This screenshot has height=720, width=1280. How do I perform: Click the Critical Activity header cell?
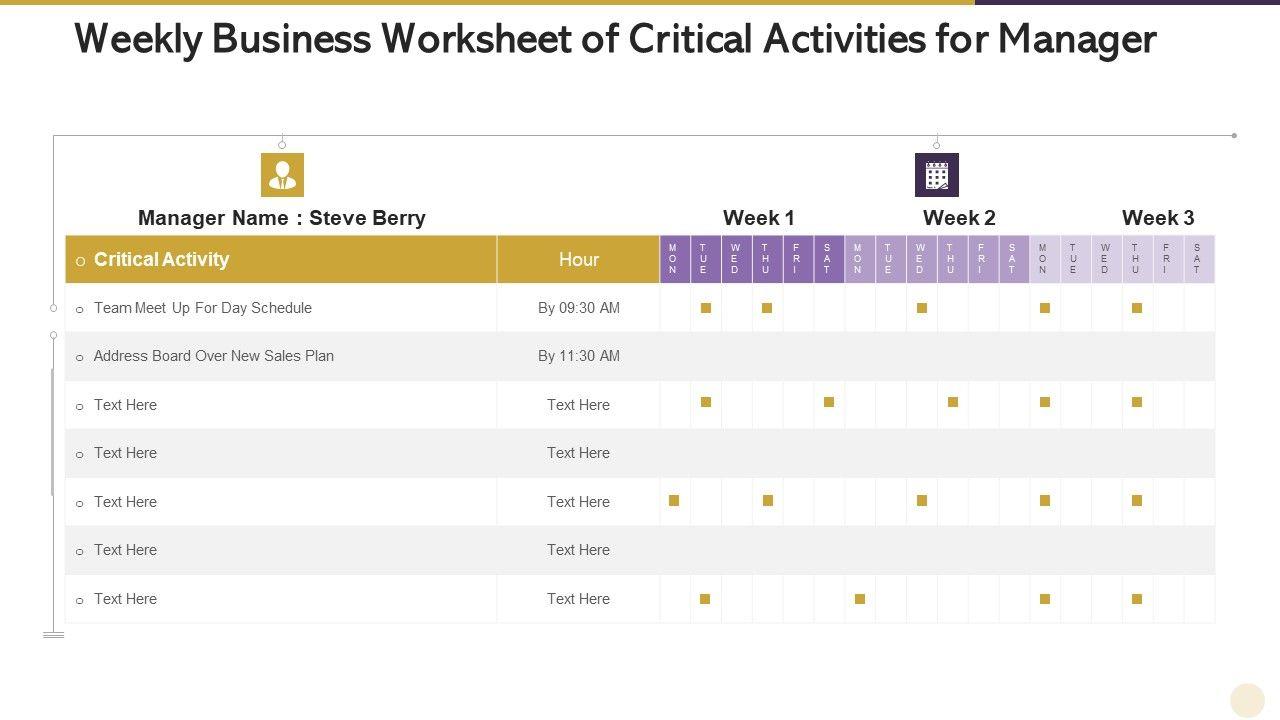pyautogui.click(x=161, y=260)
